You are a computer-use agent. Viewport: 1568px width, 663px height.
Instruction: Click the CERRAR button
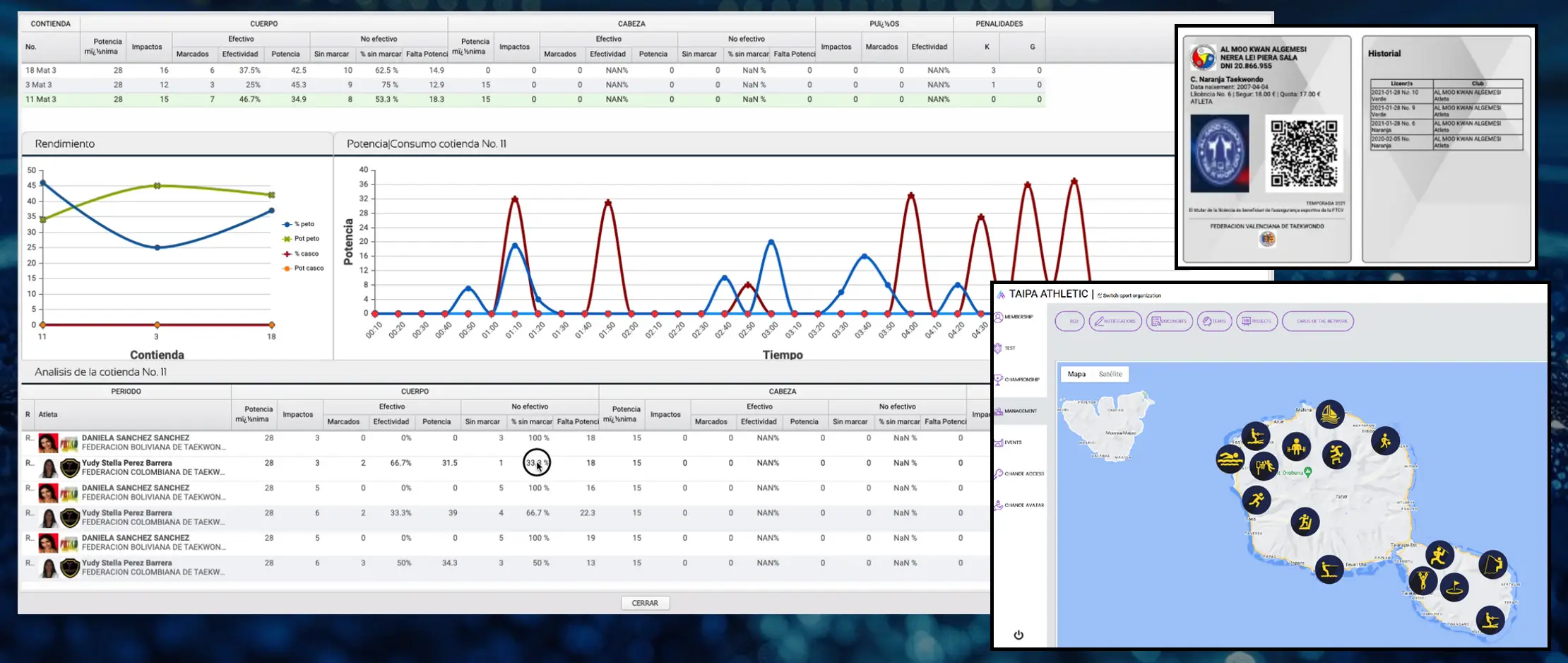tap(645, 603)
